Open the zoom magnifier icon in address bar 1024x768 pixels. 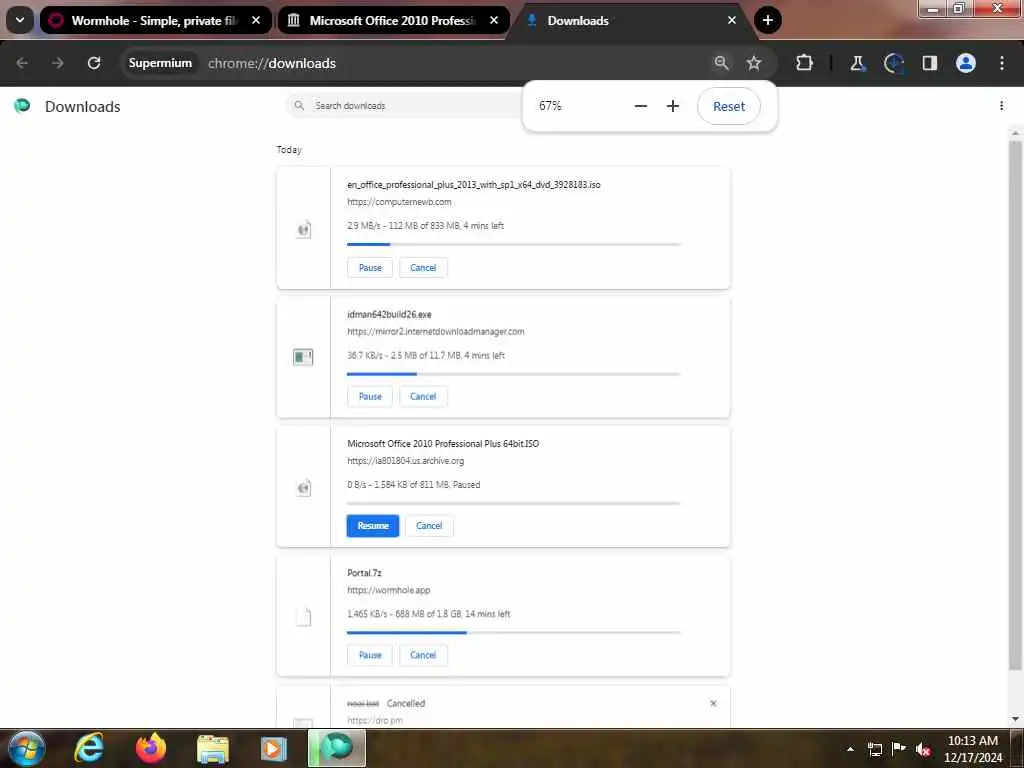721,63
